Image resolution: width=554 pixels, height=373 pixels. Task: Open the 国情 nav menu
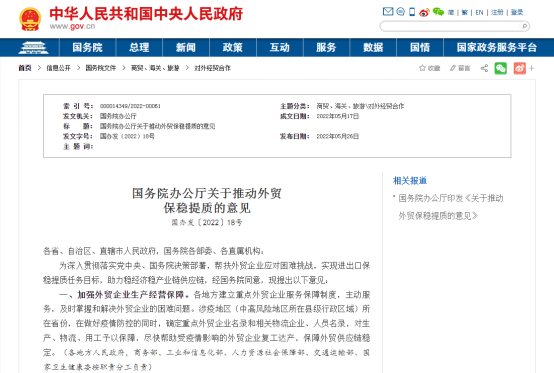click(420, 47)
